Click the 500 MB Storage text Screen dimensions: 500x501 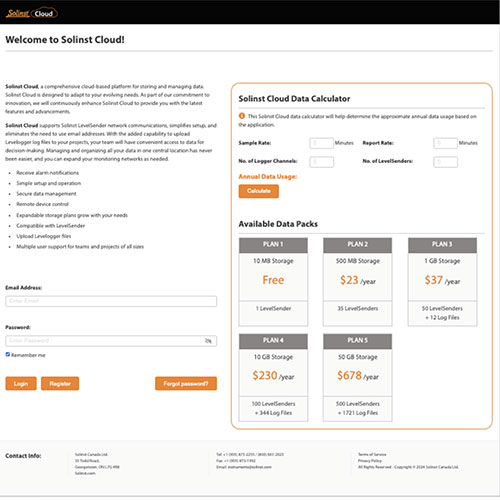358,261
